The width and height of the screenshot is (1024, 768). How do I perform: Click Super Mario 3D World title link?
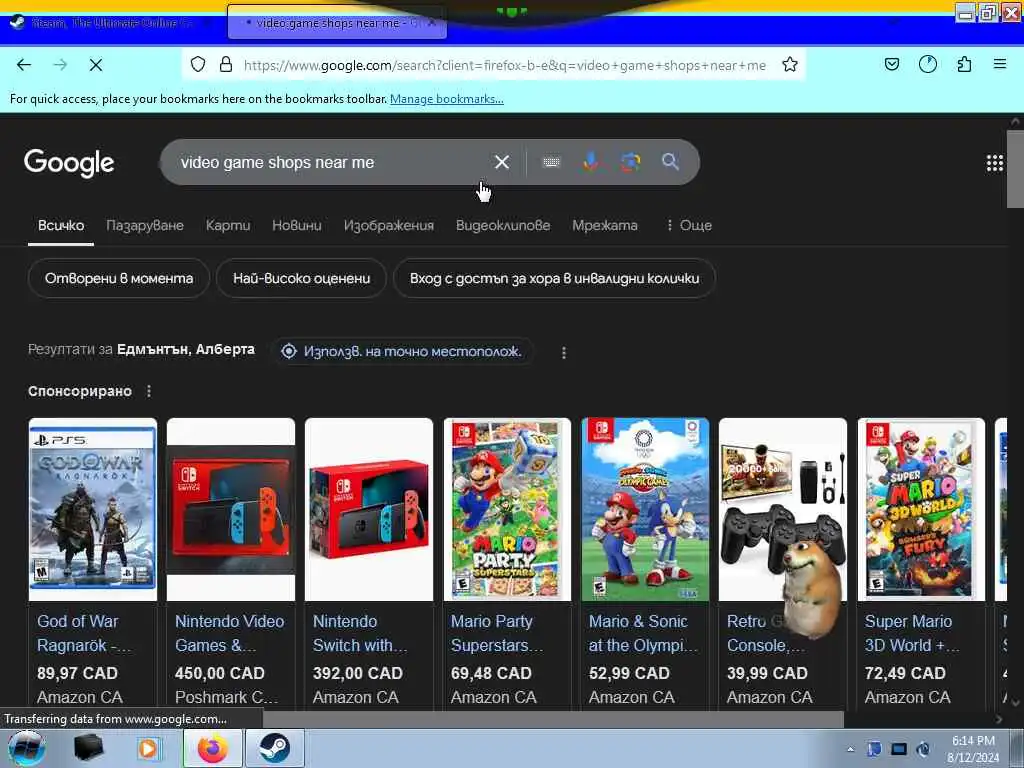[x=912, y=633]
